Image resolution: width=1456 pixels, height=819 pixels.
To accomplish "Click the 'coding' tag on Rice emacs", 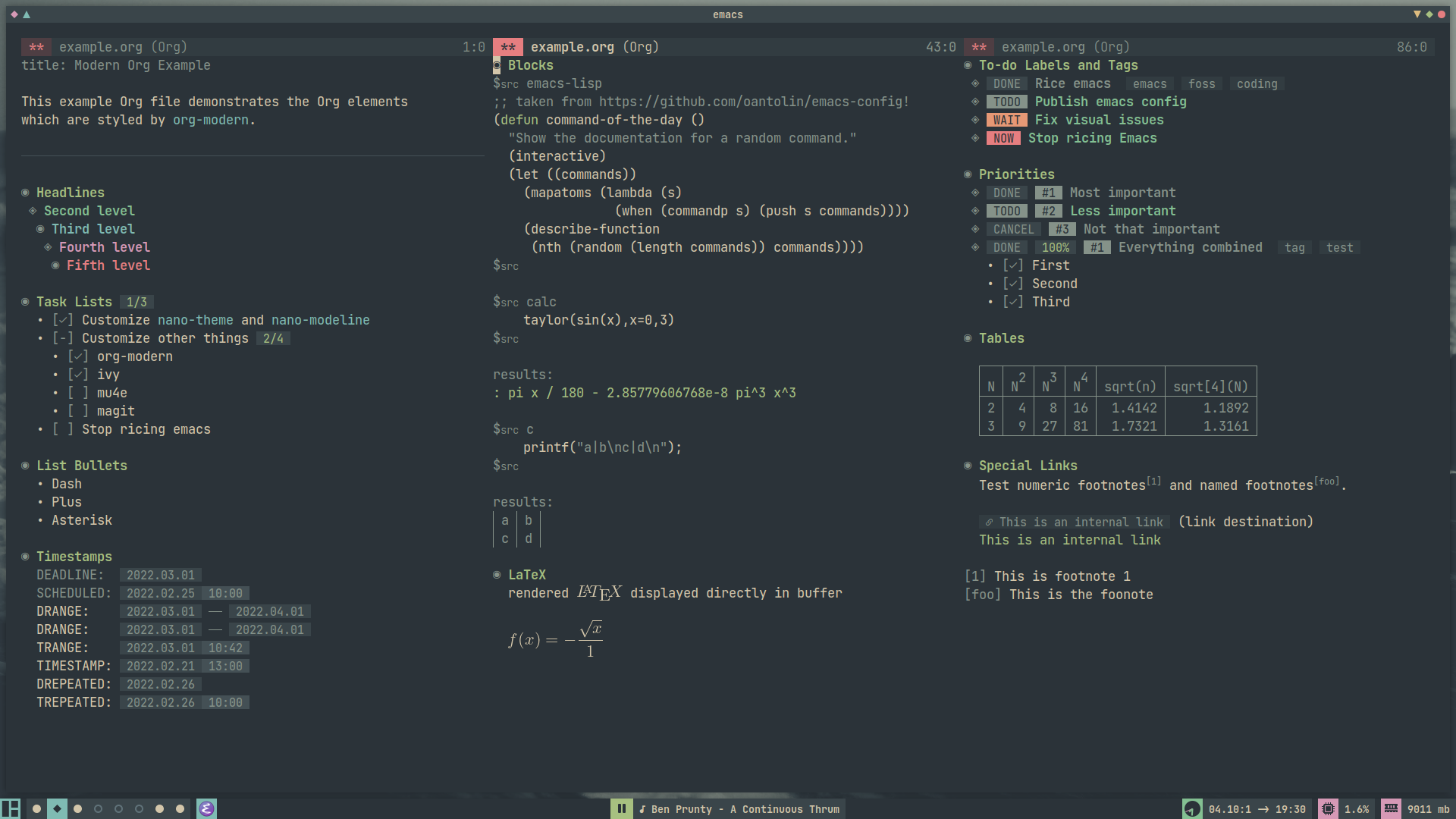I will click(x=1257, y=84).
